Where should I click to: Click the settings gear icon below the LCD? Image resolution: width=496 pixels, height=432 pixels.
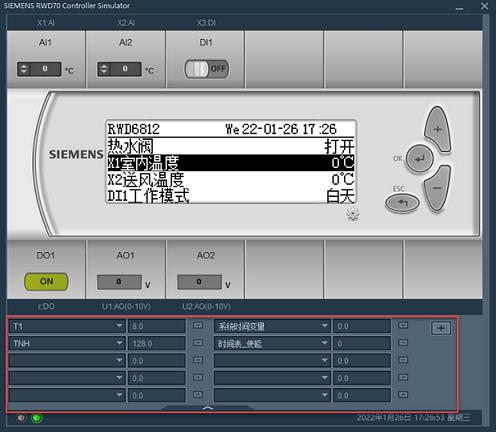(x=353, y=214)
